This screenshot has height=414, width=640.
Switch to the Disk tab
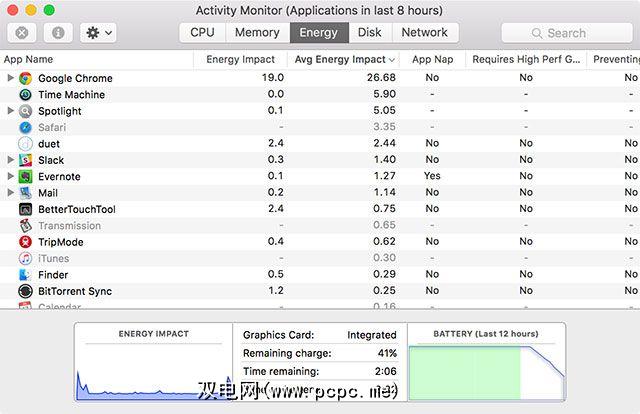(370, 33)
